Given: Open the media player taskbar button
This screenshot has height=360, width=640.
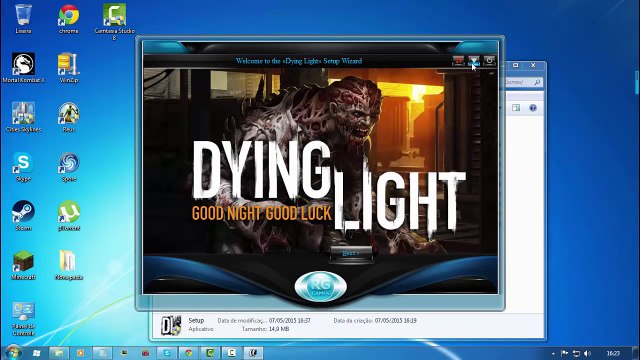Looking at the screenshot, I should click(80, 353).
